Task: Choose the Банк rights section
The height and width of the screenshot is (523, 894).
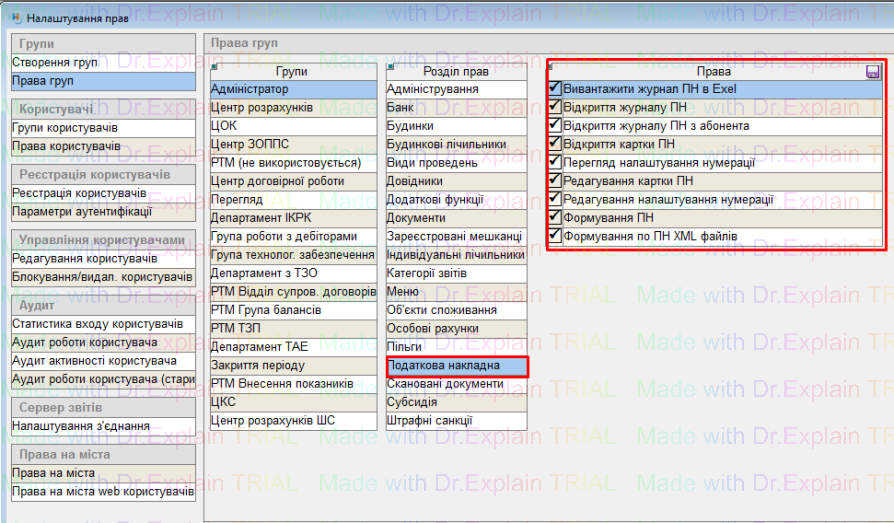Action: (x=456, y=107)
